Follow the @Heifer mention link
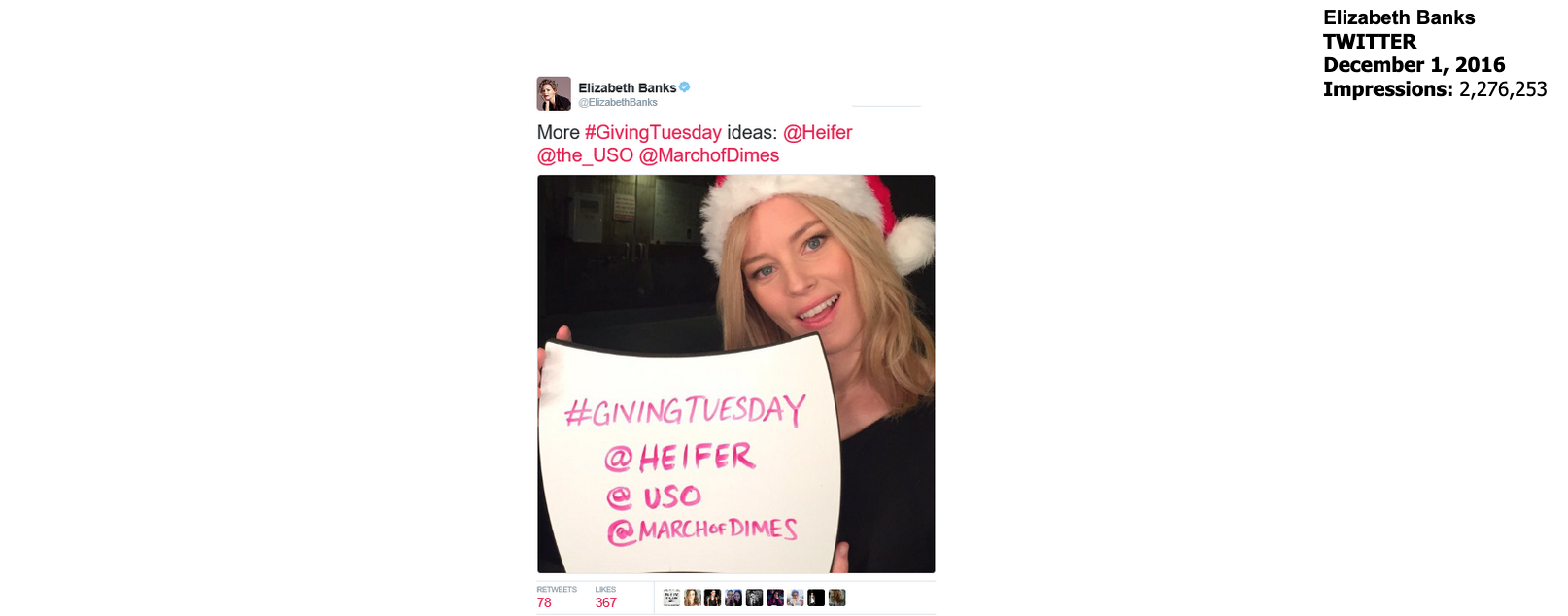This screenshot has width=1568, height=616. click(x=817, y=132)
